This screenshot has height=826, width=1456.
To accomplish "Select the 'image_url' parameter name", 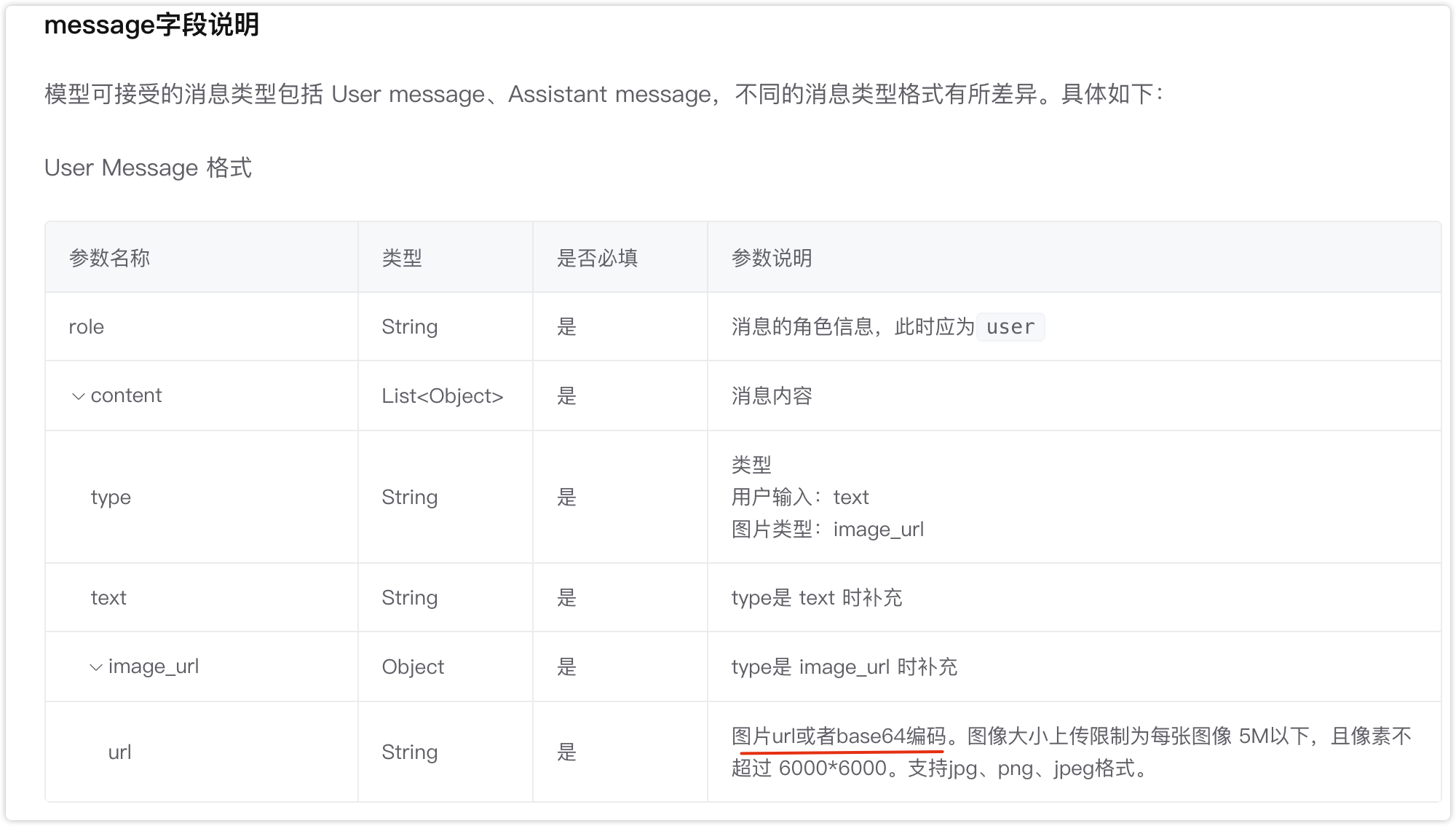I will [x=154, y=666].
